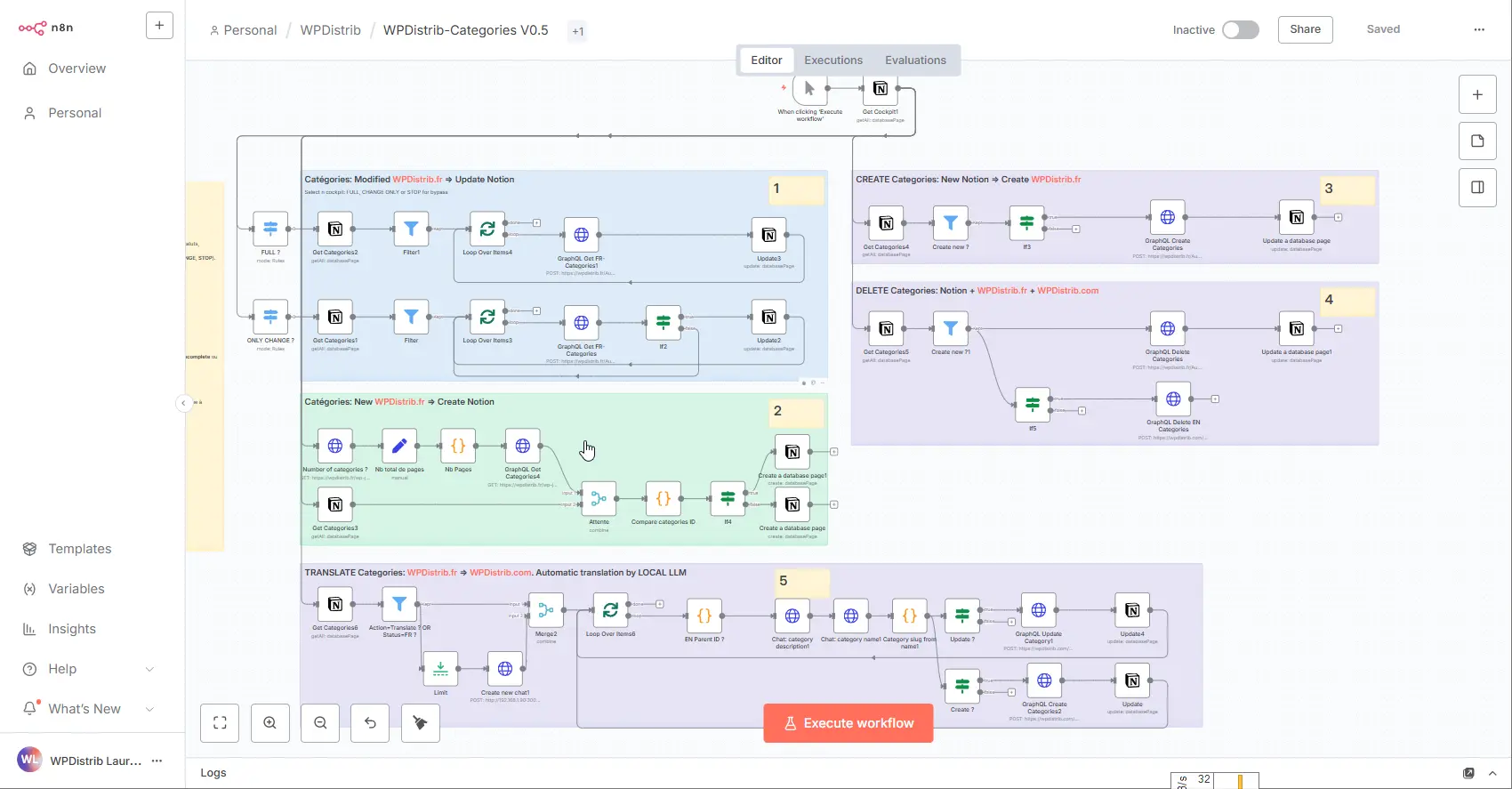Click the add sticky note button

(x=1477, y=141)
